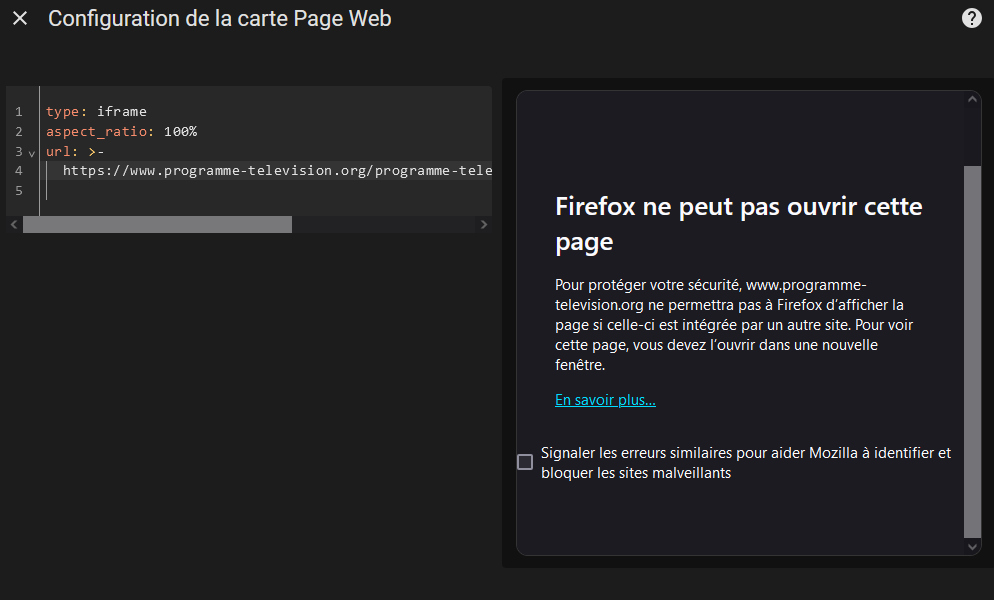Open the help icon for card configuration
The image size is (994, 600).
click(x=971, y=18)
